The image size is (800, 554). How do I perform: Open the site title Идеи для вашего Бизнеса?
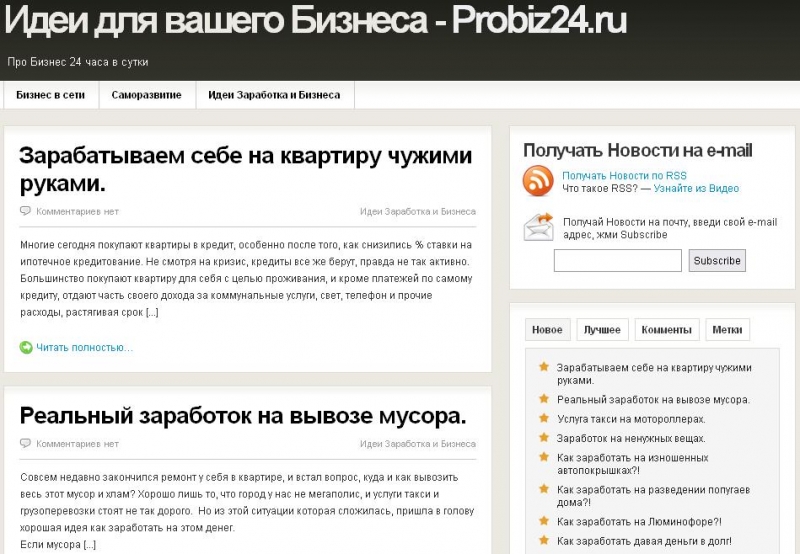[x=315, y=20]
